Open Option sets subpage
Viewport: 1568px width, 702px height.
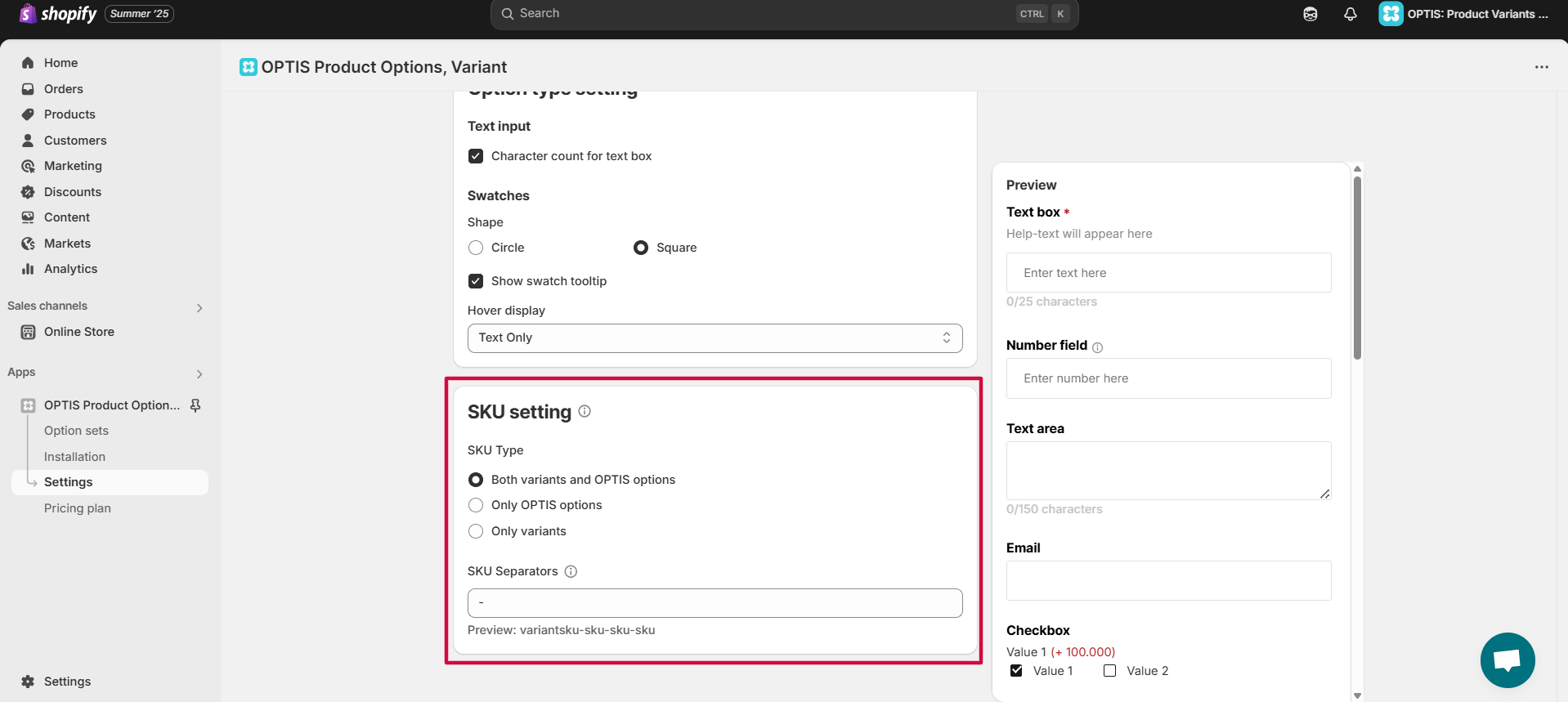pos(76,431)
